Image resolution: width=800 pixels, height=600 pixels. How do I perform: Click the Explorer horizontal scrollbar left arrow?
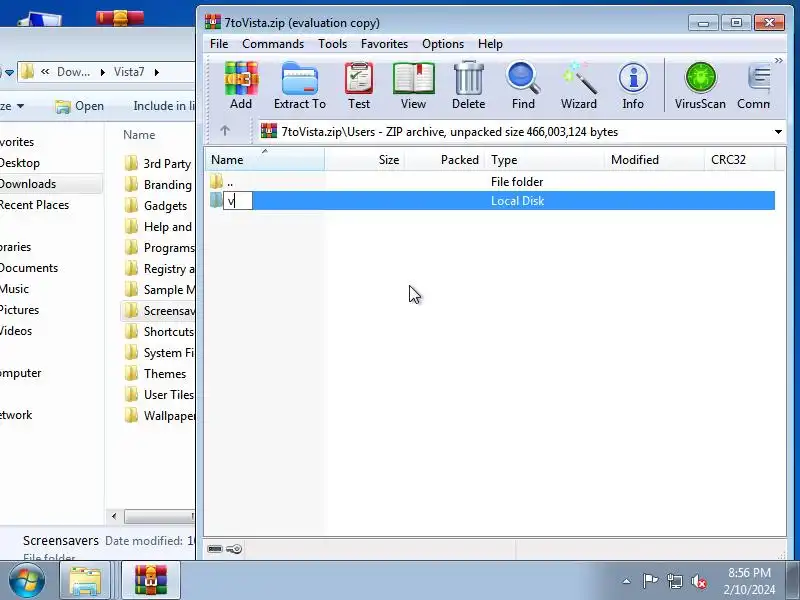114,516
